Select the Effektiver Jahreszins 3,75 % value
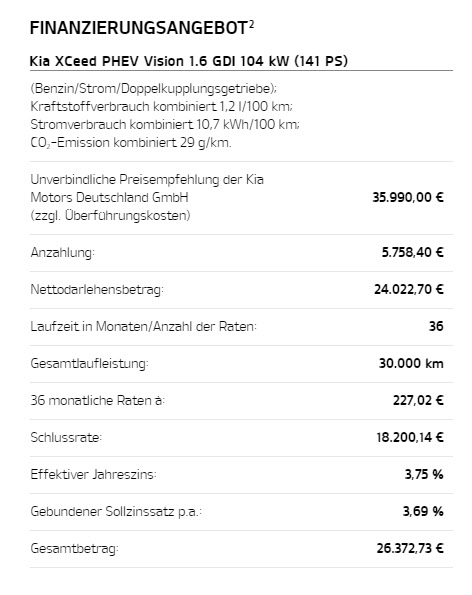The height and width of the screenshot is (595, 472). [x=424, y=474]
